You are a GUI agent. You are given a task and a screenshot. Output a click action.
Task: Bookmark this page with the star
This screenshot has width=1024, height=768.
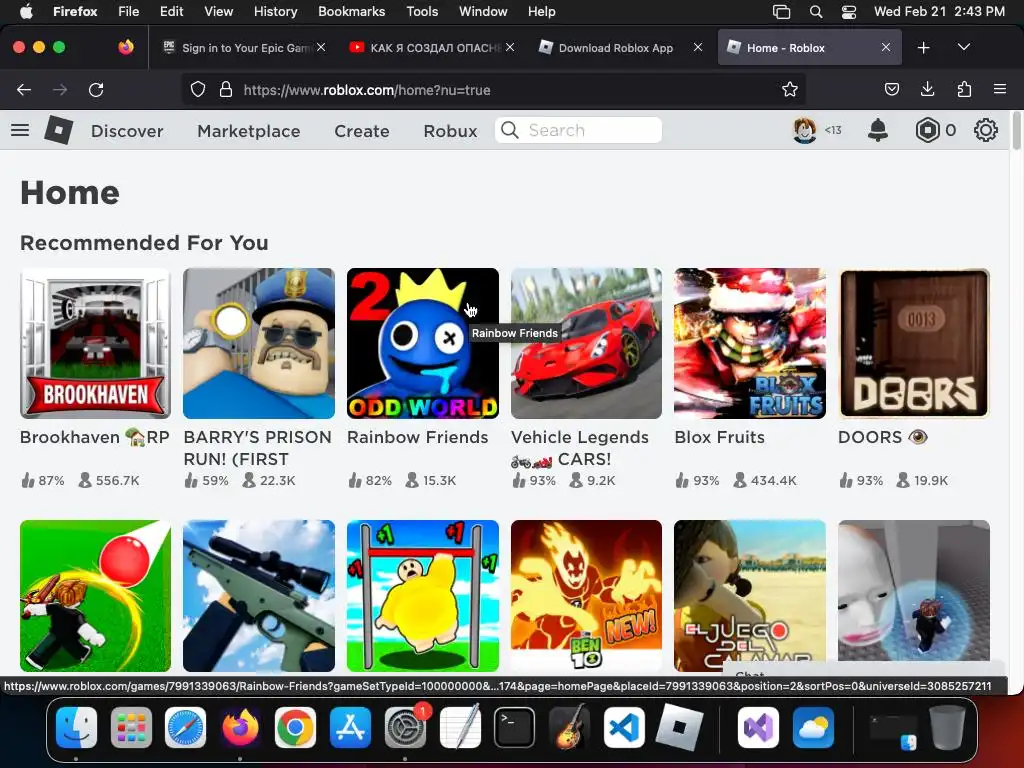click(790, 89)
